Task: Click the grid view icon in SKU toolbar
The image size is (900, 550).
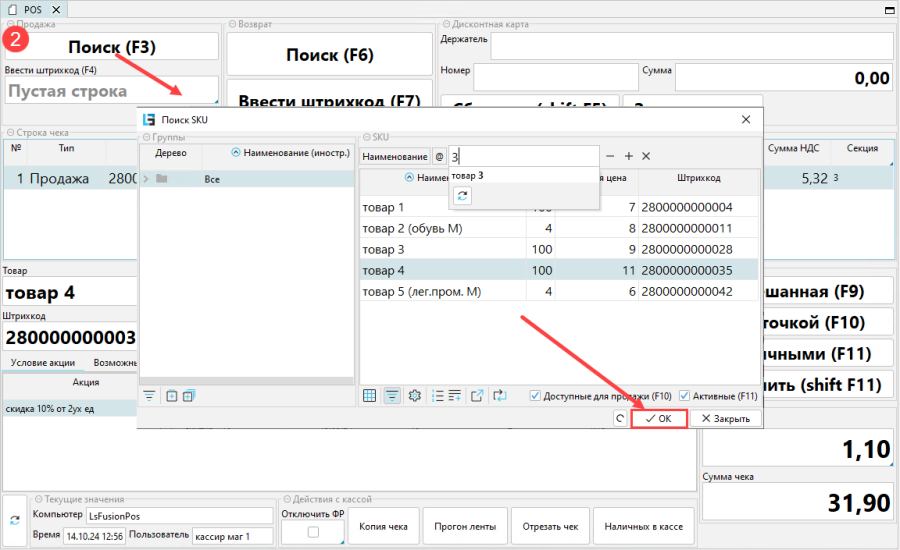Action: tap(369, 396)
